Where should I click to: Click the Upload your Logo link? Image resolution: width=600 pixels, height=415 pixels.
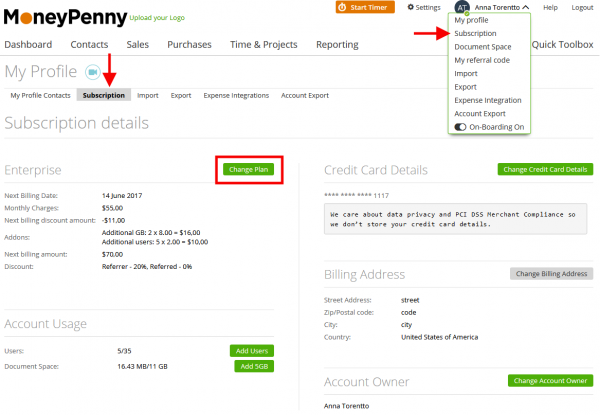[x=157, y=18]
